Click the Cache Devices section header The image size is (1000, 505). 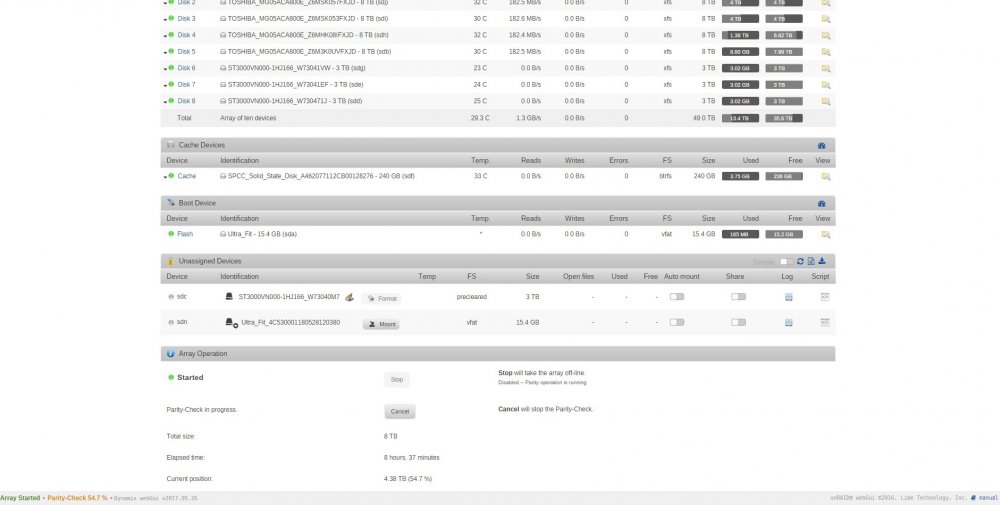click(x=497, y=145)
